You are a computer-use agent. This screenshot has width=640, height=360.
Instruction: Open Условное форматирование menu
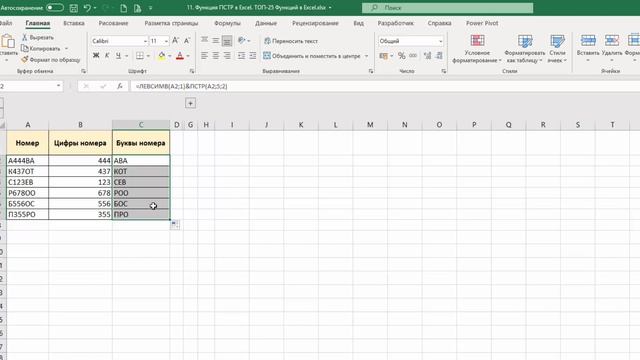pyautogui.click(x=477, y=49)
